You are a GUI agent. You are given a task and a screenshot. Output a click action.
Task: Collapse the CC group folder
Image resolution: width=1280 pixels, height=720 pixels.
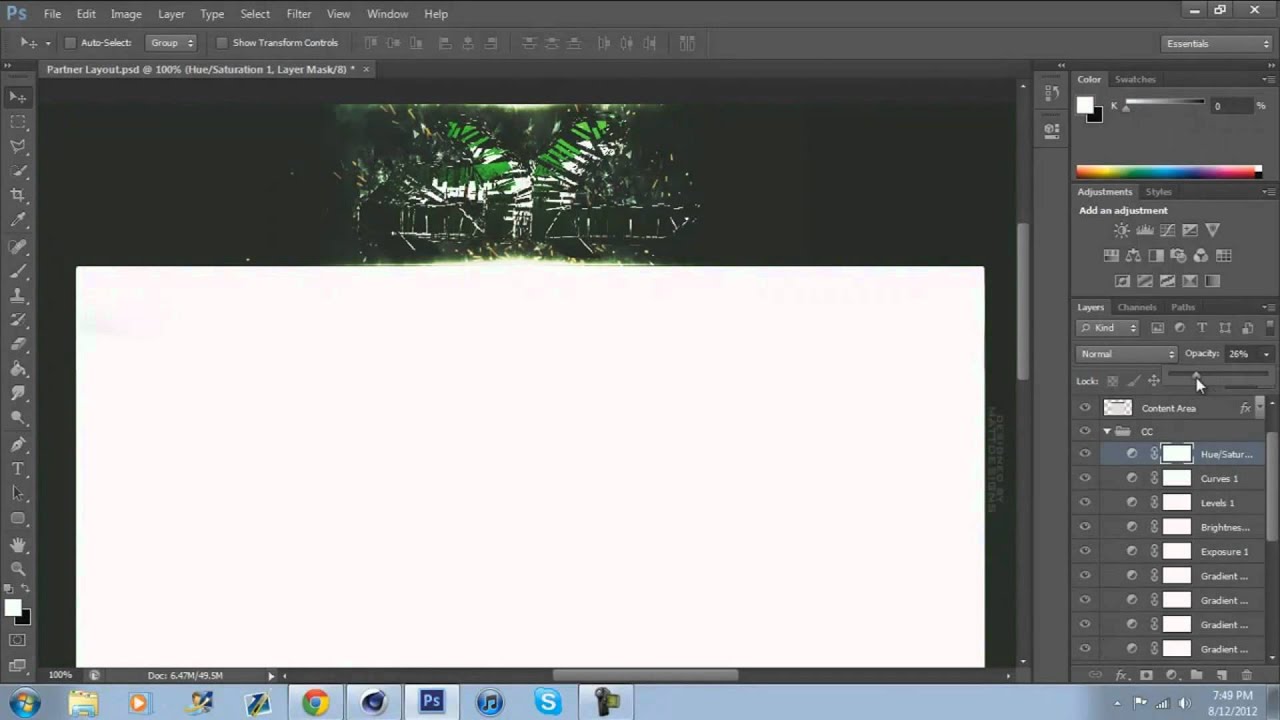[x=1107, y=431]
